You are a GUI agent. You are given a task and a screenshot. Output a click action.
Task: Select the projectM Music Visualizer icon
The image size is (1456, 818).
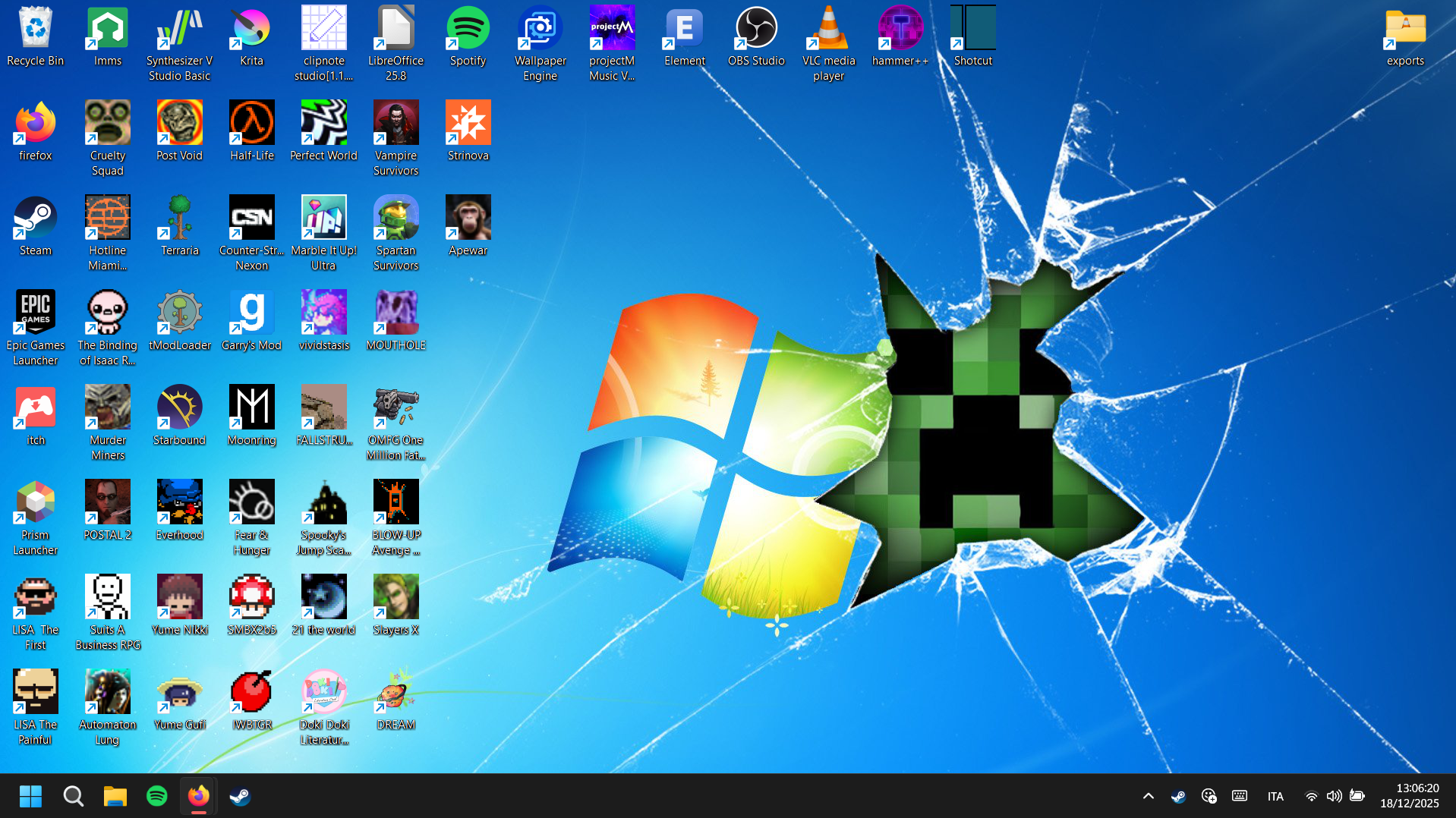612,44
